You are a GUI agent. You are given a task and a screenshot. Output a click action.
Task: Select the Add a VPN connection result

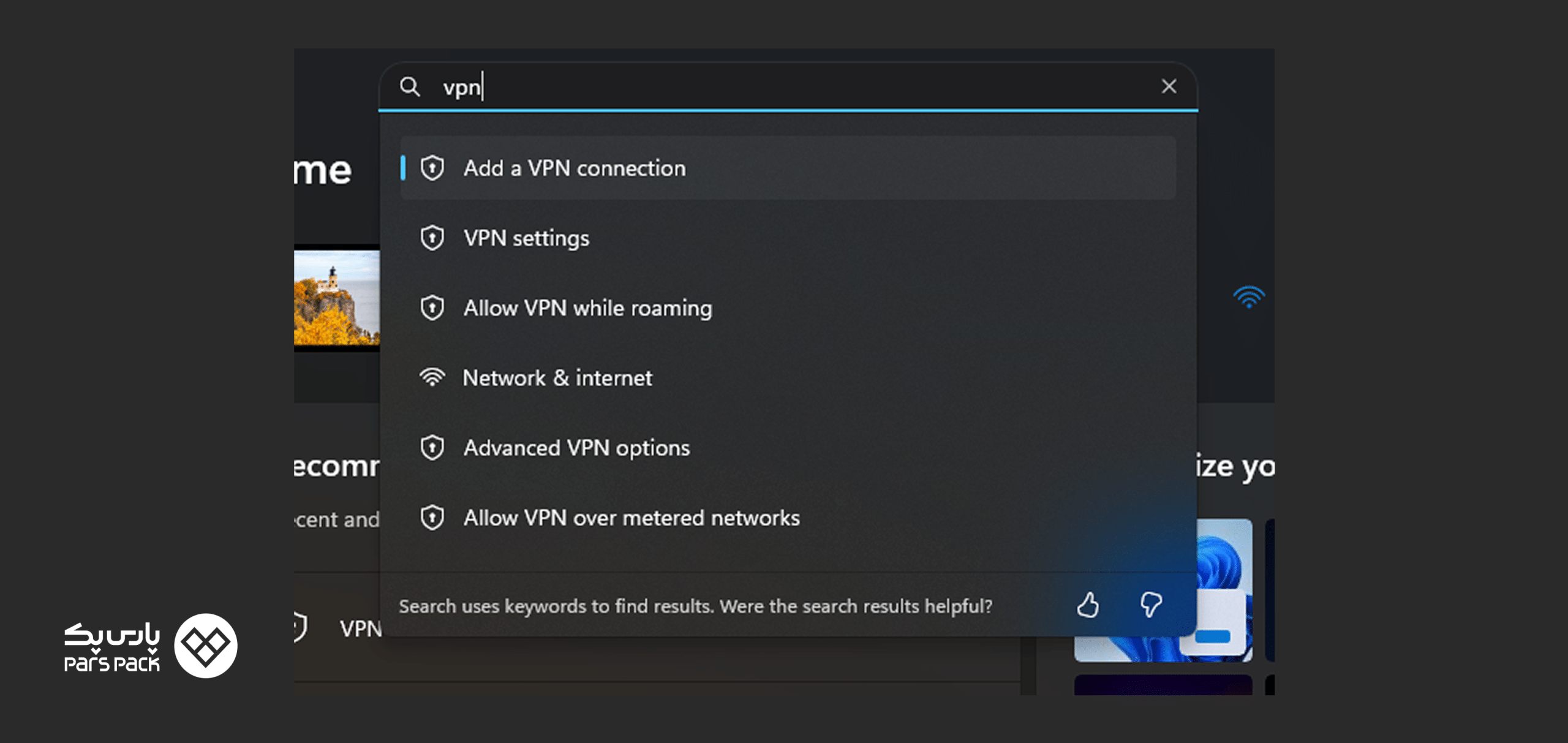click(x=788, y=168)
